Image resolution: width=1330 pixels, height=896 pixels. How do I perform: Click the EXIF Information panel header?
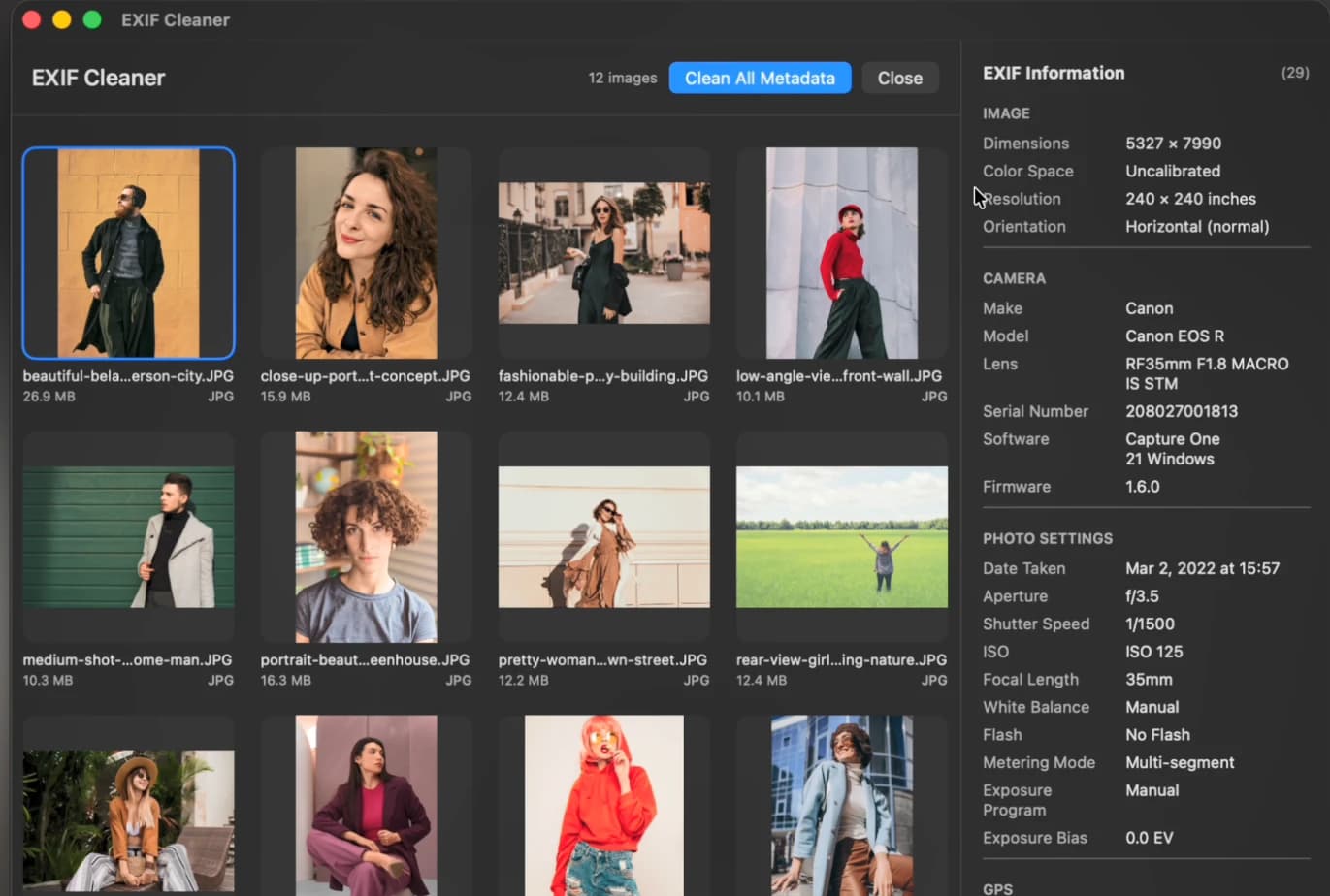point(1054,72)
